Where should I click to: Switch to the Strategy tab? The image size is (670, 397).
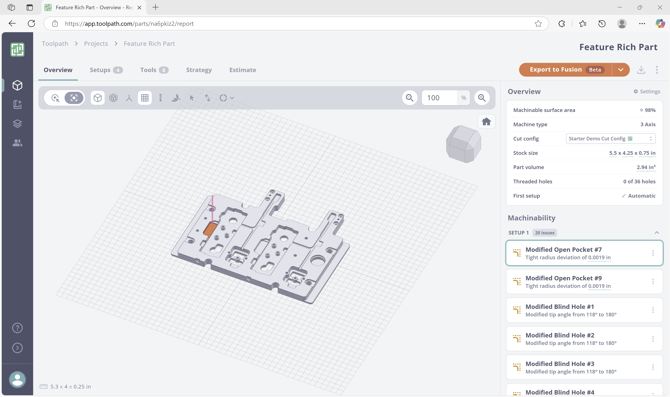(x=199, y=70)
